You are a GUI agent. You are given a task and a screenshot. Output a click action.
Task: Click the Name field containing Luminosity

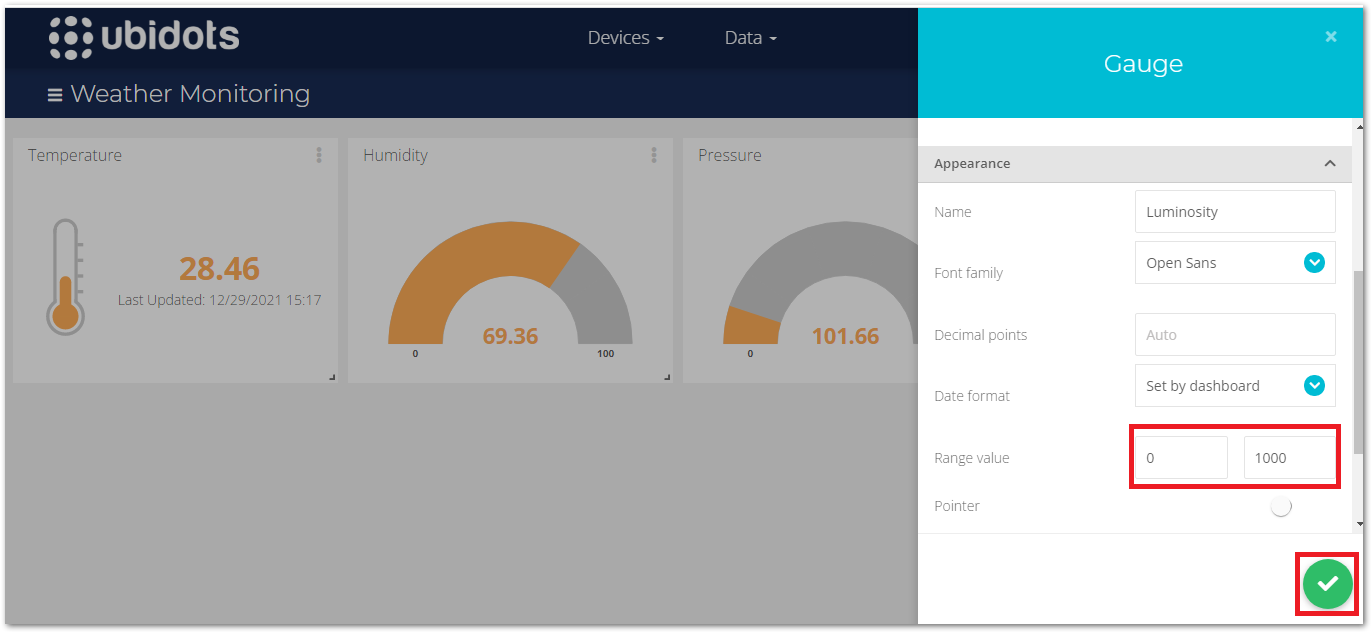click(1235, 212)
